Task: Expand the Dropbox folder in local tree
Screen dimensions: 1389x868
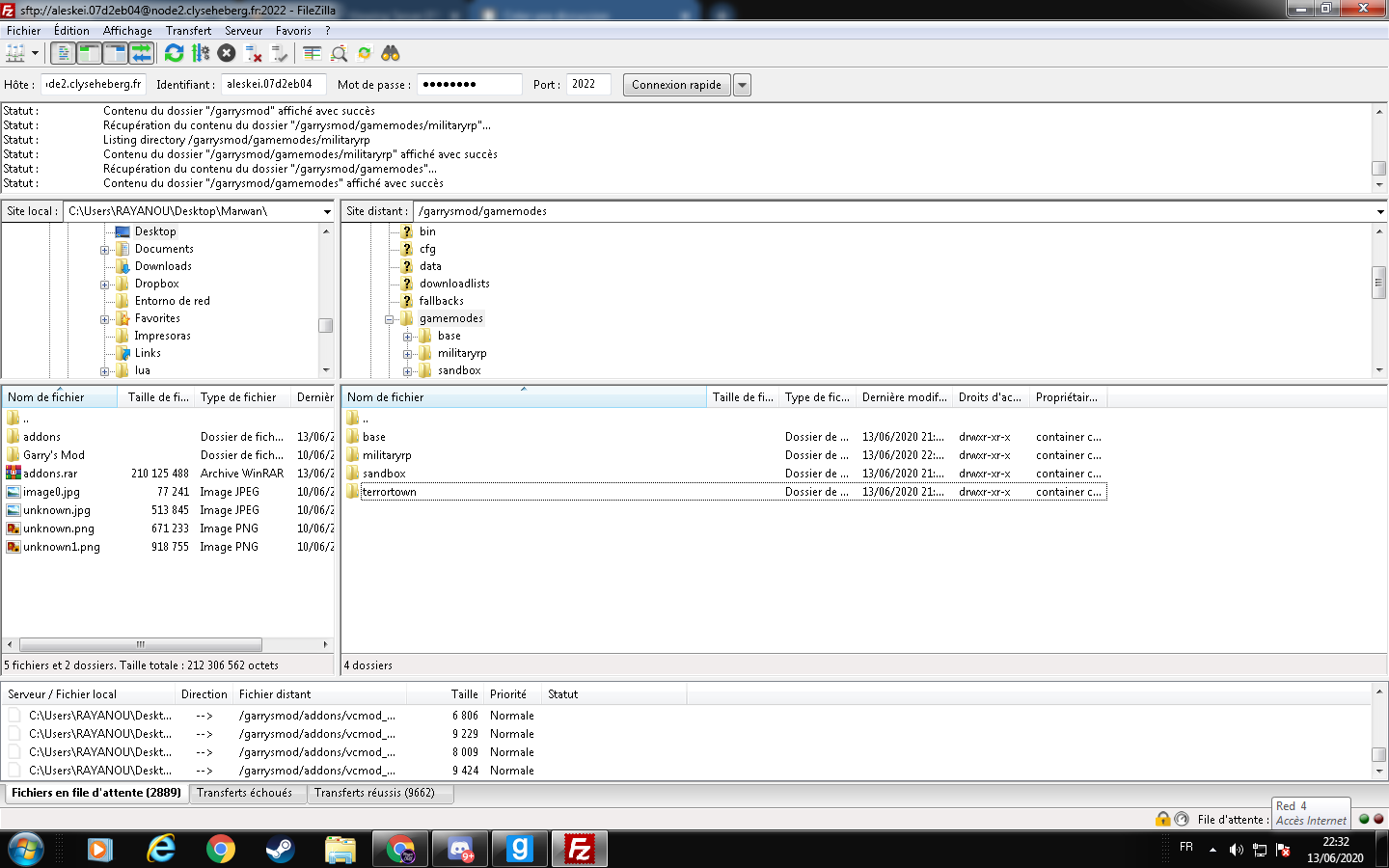Action: coord(104,285)
